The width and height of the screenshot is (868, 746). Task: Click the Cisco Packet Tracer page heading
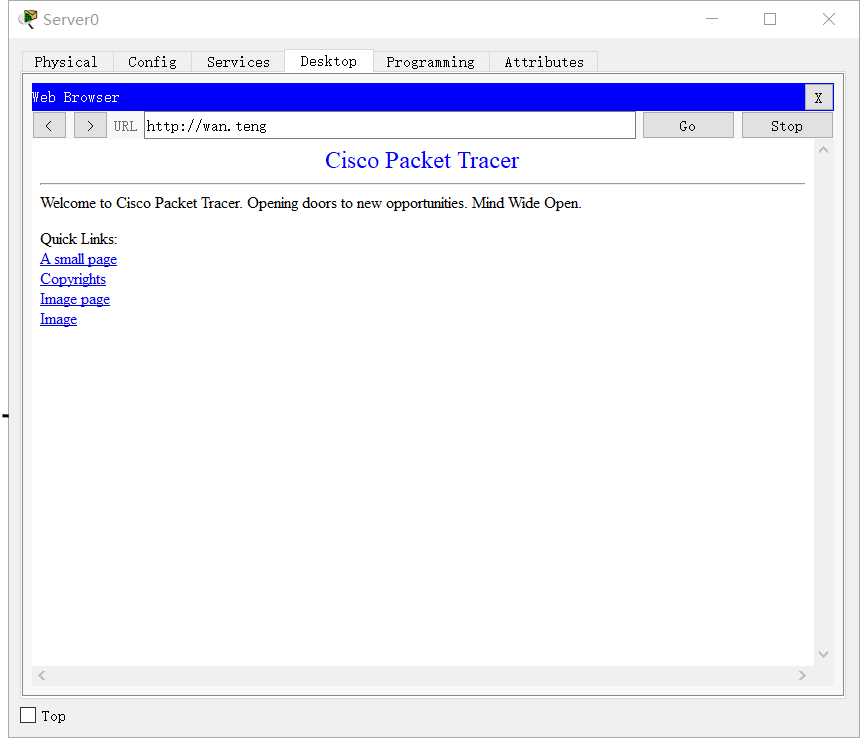point(422,160)
